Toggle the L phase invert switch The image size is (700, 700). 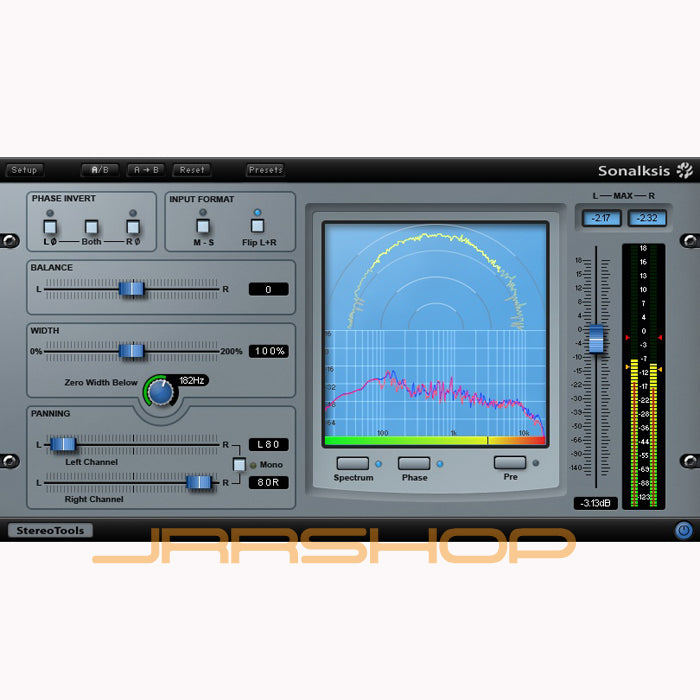pos(50,227)
